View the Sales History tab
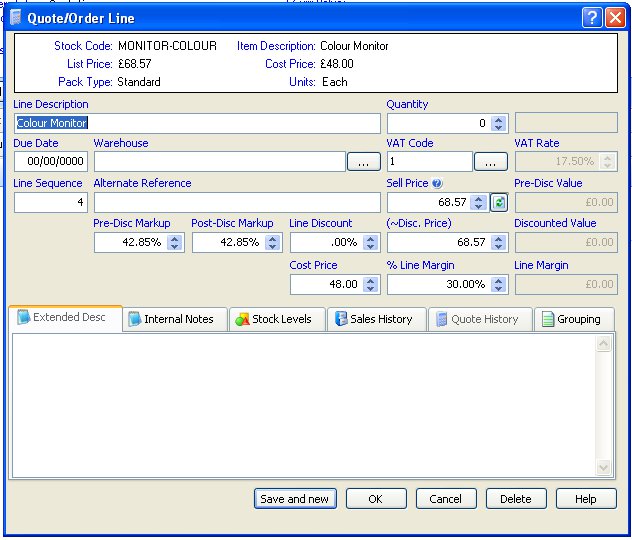 pyautogui.click(x=376, y=320)
